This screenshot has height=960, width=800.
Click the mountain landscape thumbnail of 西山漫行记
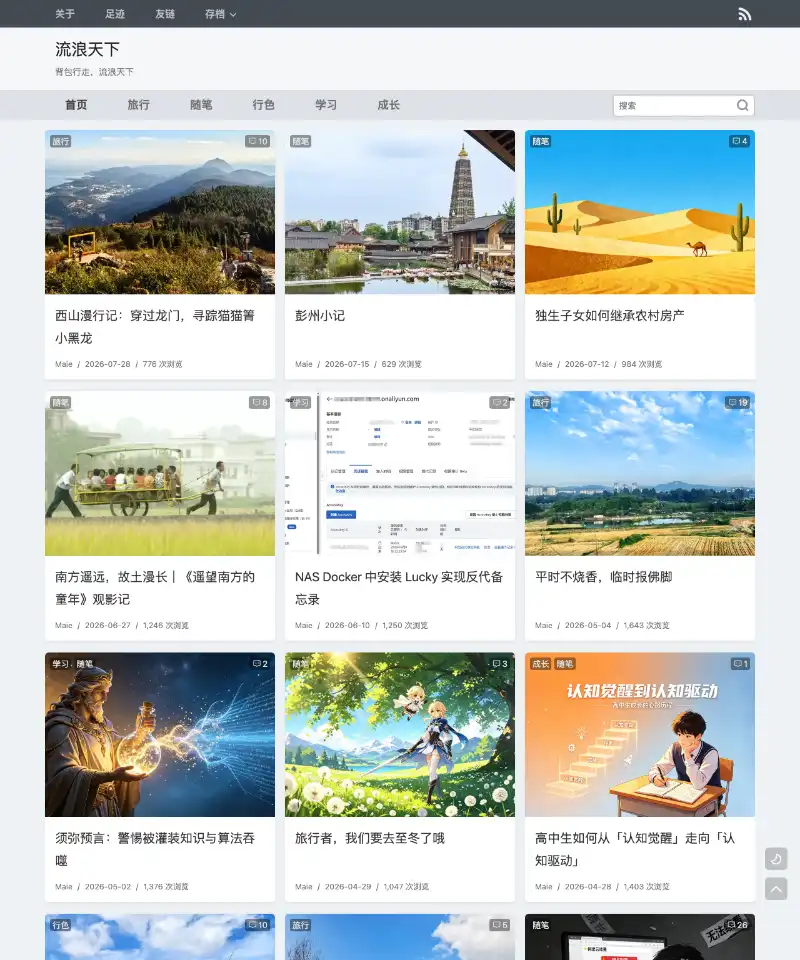click(160, 212)
